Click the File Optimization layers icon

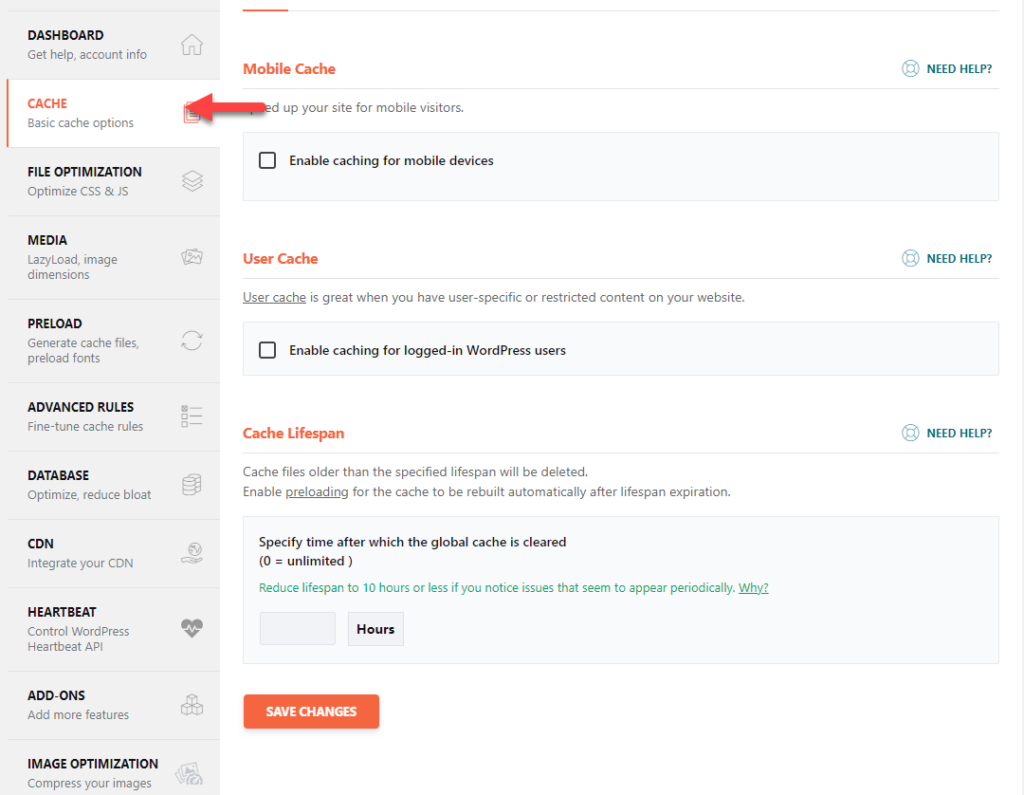click(192, 181)
